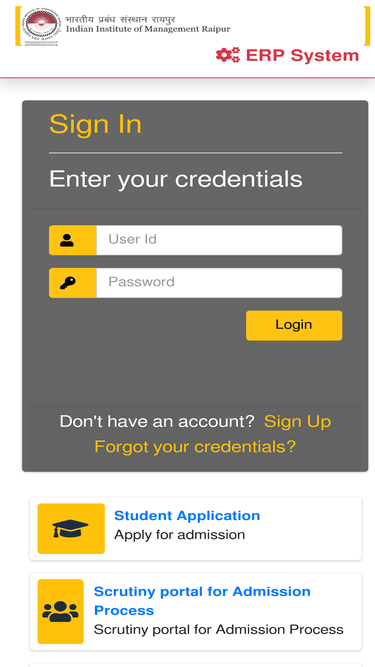
Task: Click the Sign In heading
Action: (95, 124)
